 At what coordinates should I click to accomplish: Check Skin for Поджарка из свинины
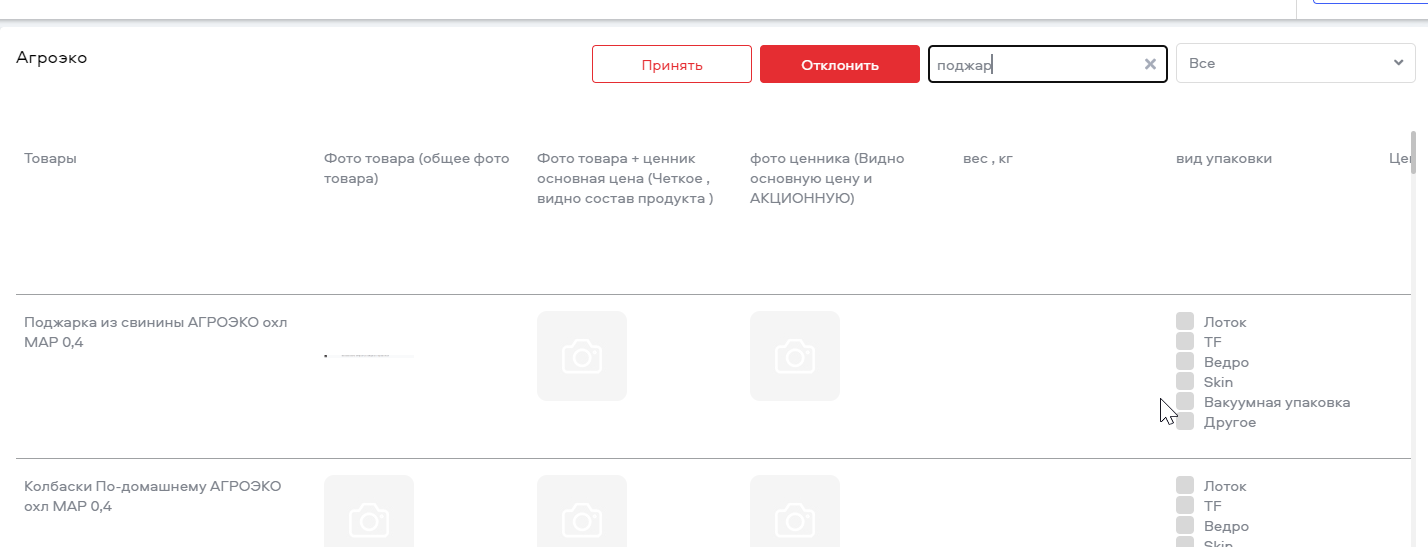[x=1185, y=381]
